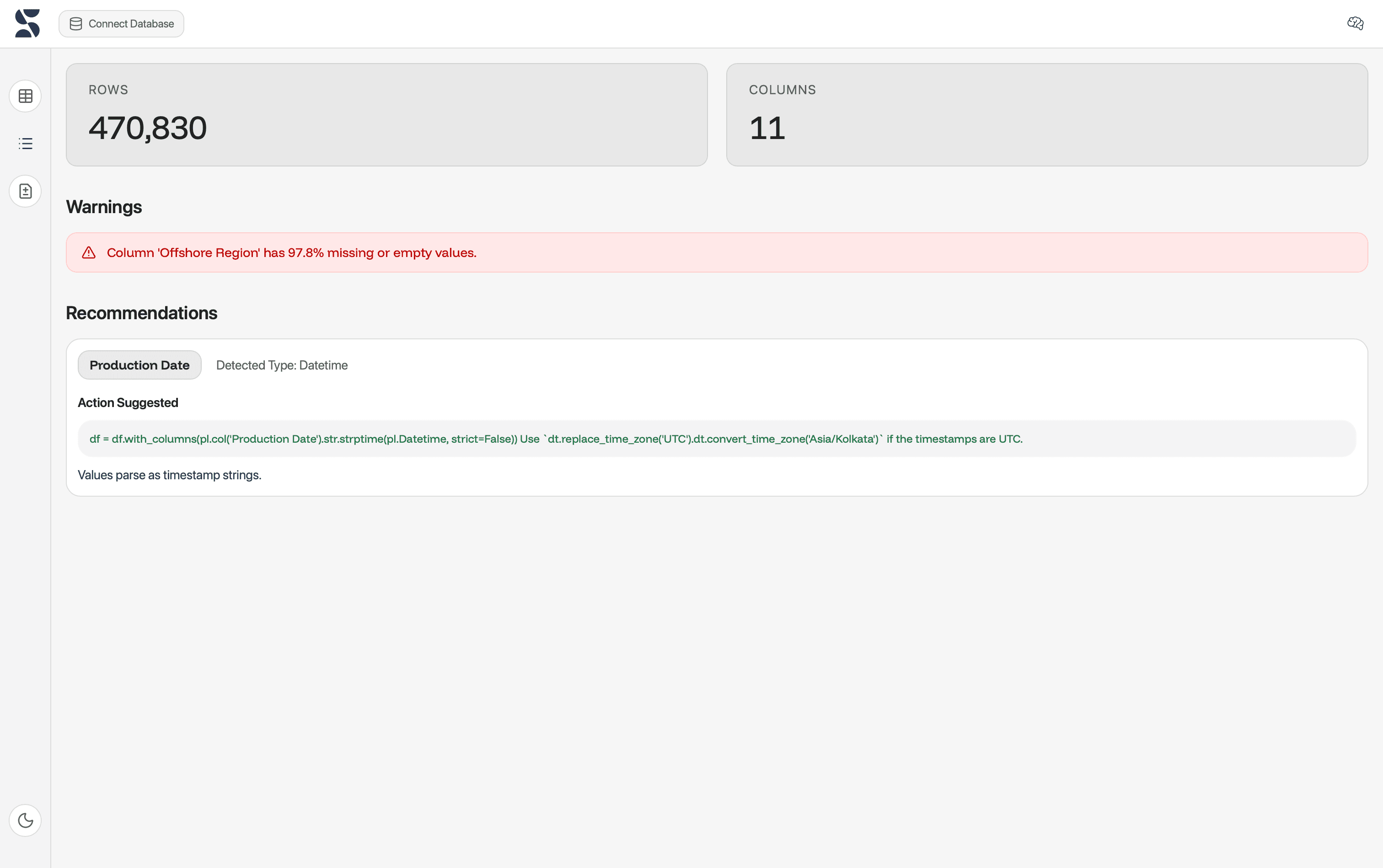Switch to the table view sidebar icon
The image size is (1383, 868).
tap(25, 96)
